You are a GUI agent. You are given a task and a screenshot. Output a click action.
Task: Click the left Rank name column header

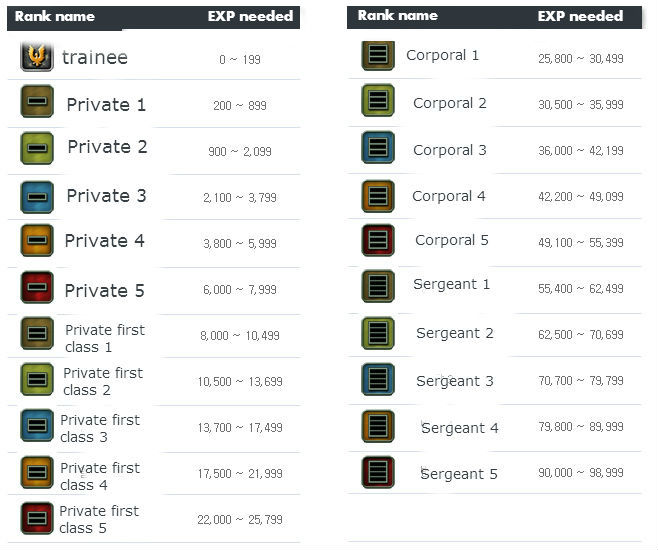pyautogui.click(x=54, y=16)
